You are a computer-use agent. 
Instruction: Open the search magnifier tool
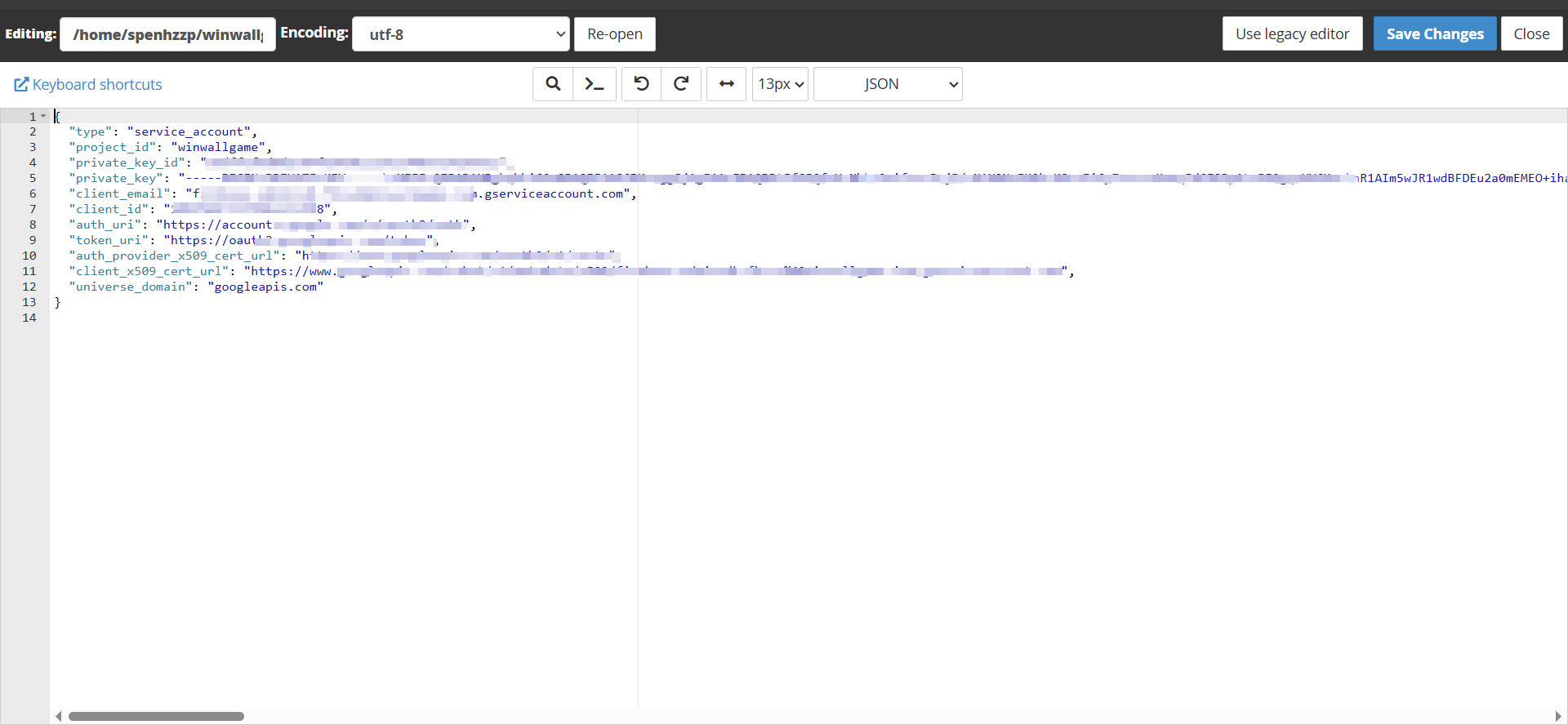point(553,84)
